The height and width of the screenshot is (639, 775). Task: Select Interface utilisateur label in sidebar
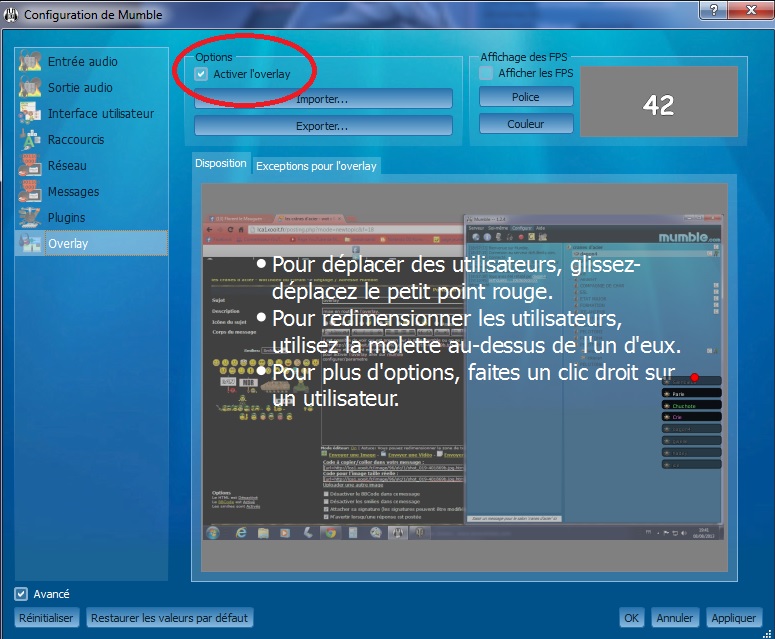tap(101, 114)
